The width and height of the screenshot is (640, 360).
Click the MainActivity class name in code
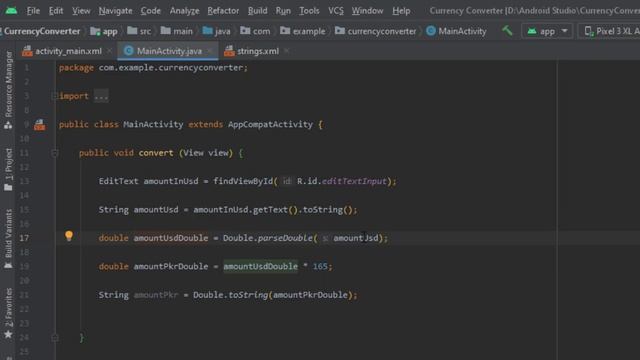click(153, 124)
